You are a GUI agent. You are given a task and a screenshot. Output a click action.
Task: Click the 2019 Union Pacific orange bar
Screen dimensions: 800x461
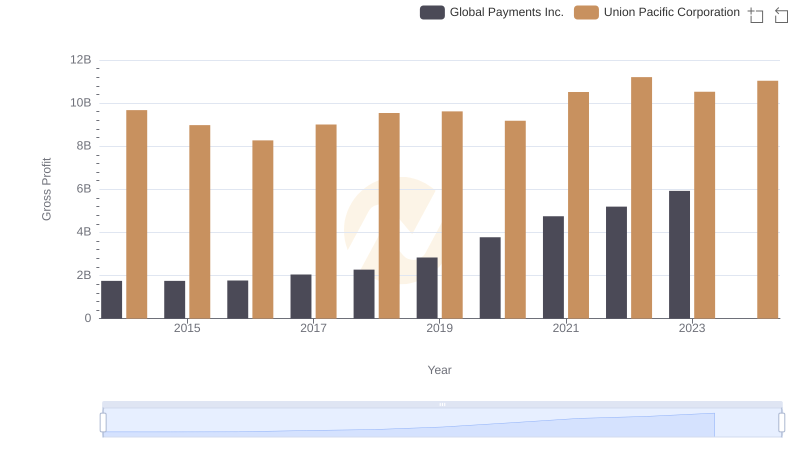point(452,215)
